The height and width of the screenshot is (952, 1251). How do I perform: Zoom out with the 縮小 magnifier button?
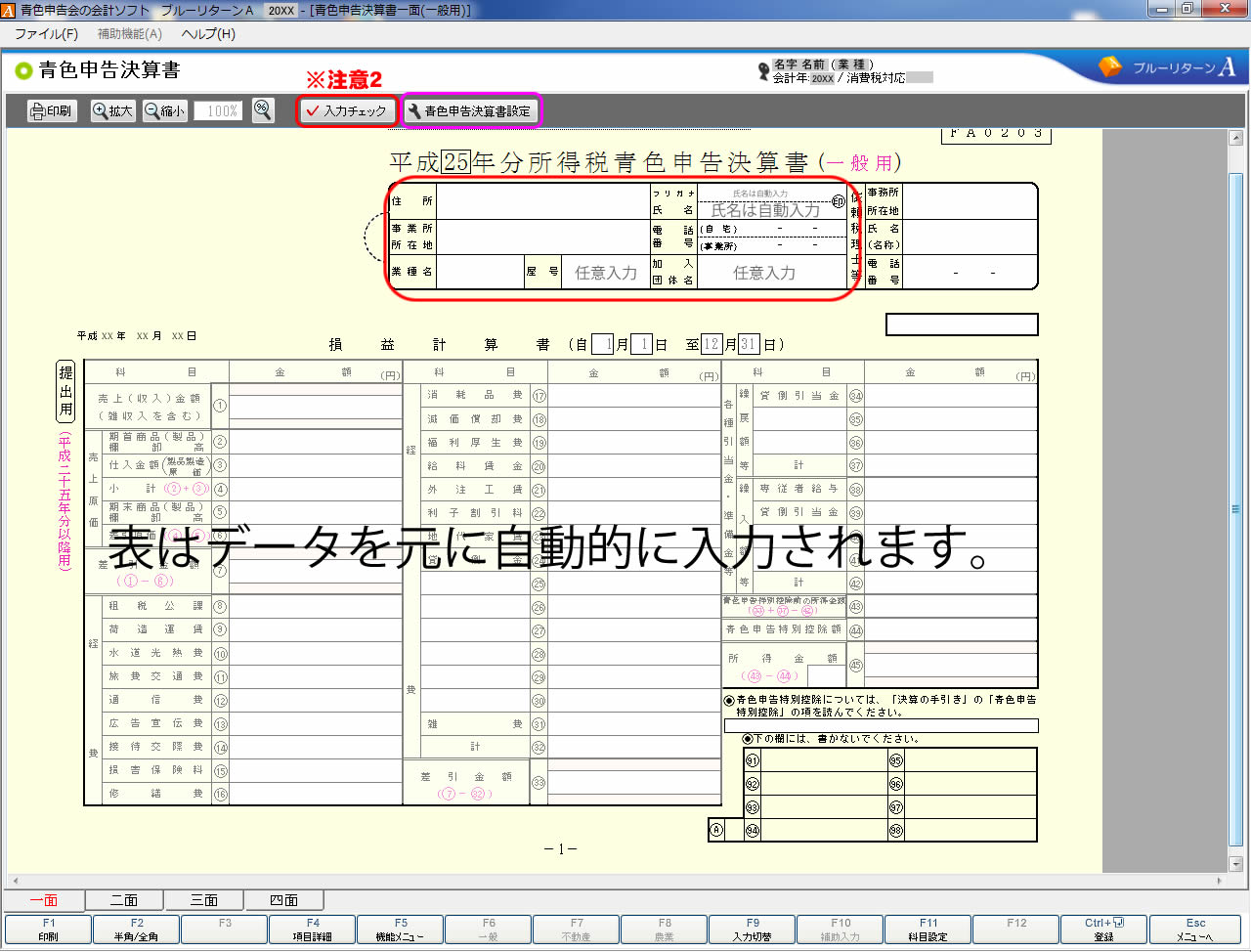pyautogui.click(x=164, y=111)
